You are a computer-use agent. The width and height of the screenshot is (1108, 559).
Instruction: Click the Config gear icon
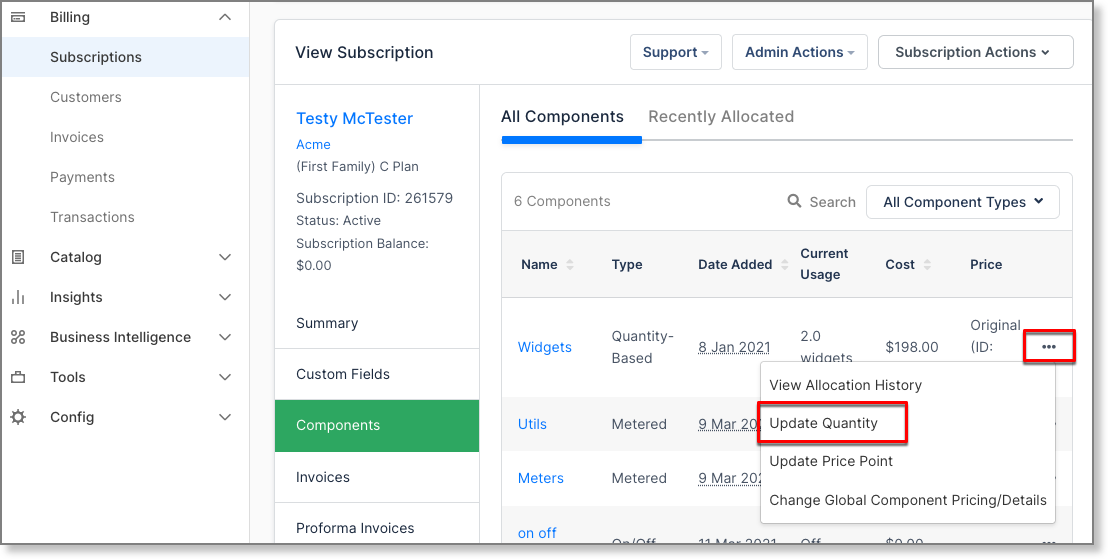pos(18,417)
